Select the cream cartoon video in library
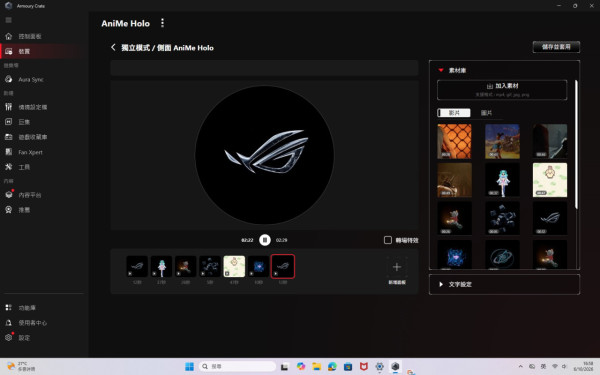This screenshot has width=600, height=375. (550, 180)
